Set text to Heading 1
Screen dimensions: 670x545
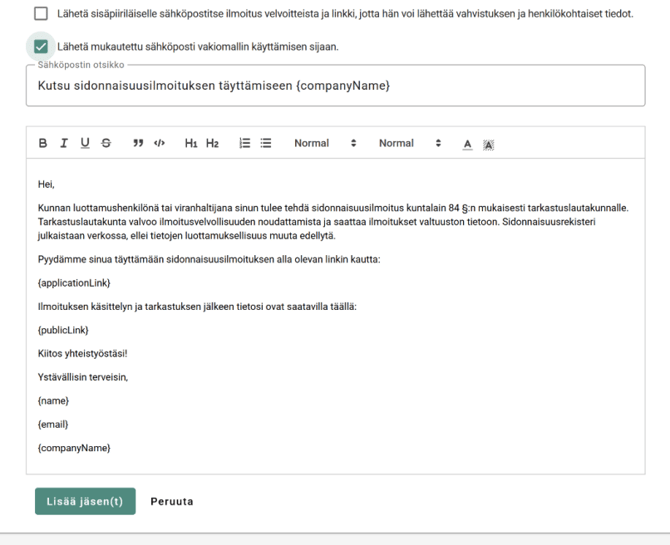(x=191, y=143)
